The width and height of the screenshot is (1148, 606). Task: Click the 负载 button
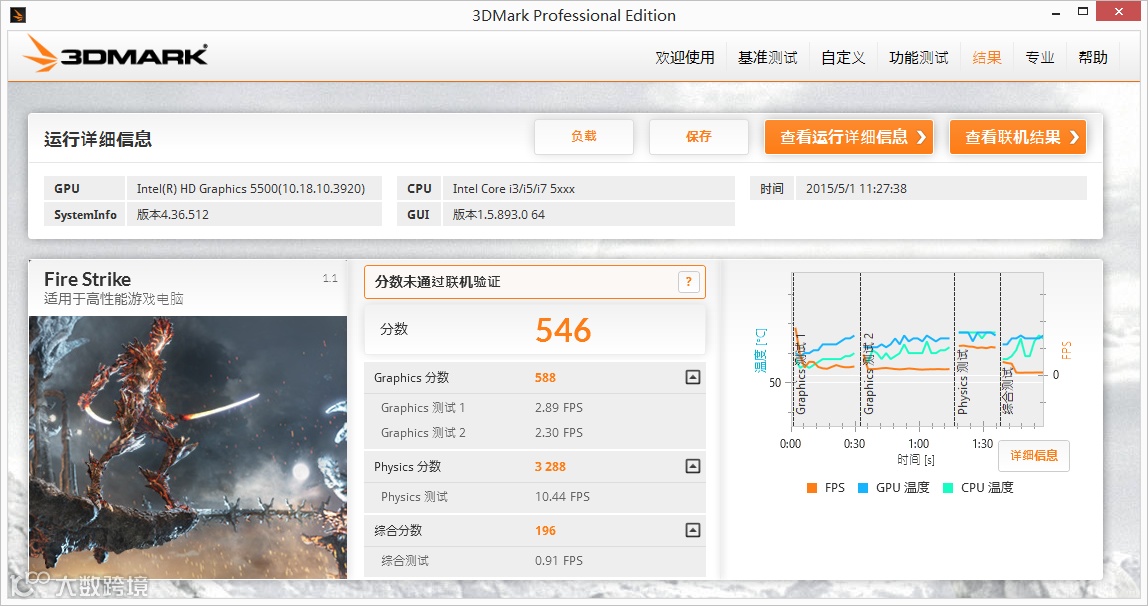584,137
